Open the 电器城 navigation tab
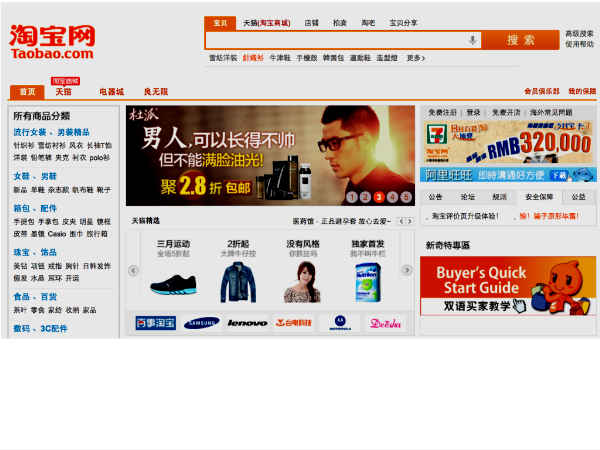This screenshot has height=450, width=600. [111, 92]
